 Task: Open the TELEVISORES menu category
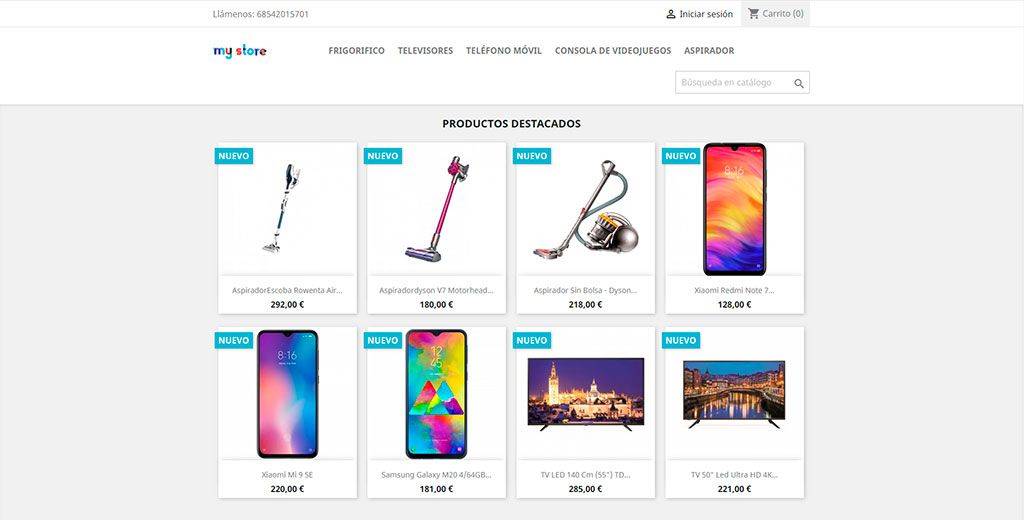(425, 50)
